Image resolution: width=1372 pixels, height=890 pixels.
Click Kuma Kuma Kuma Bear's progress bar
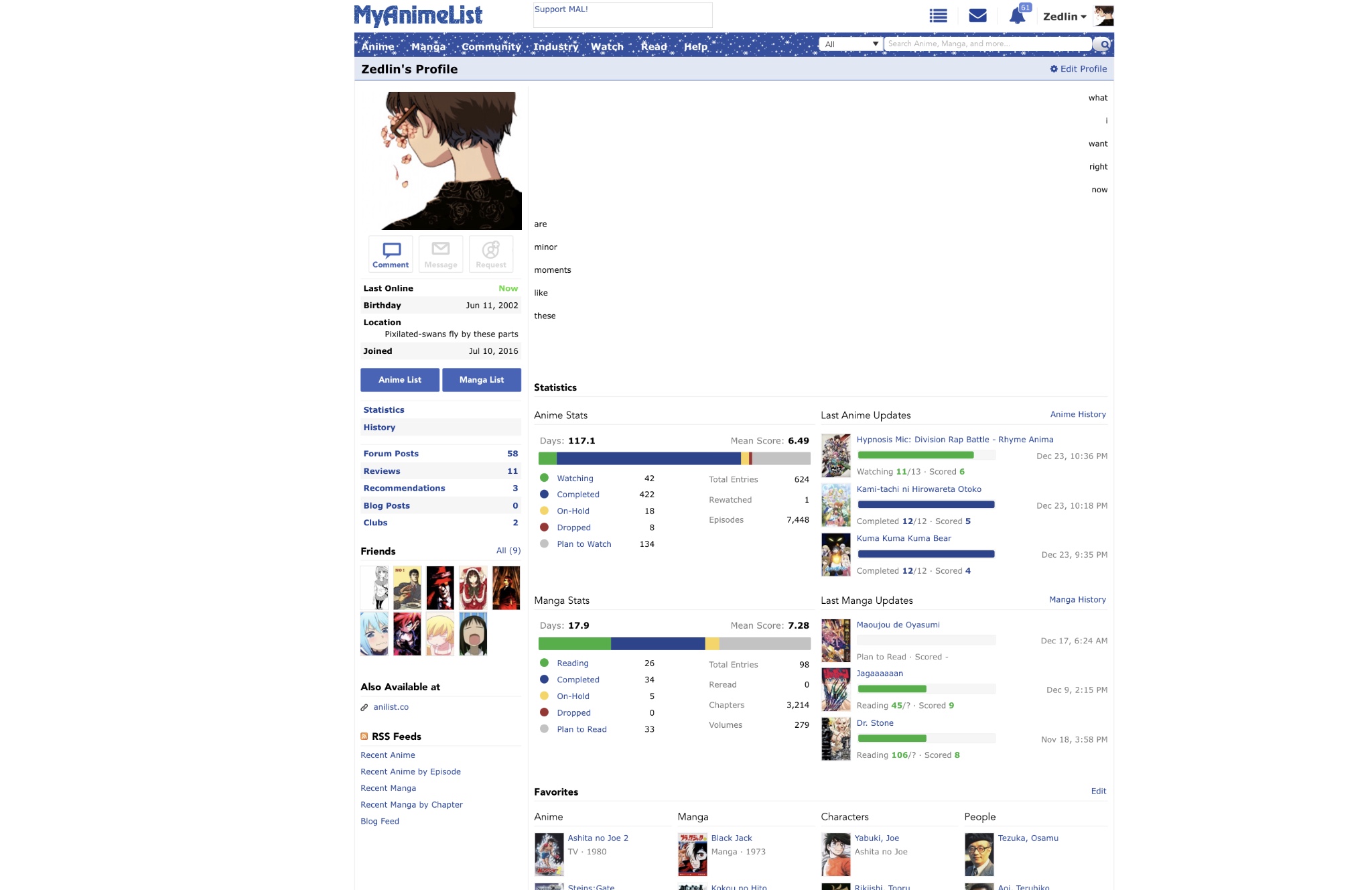[925, 554]
